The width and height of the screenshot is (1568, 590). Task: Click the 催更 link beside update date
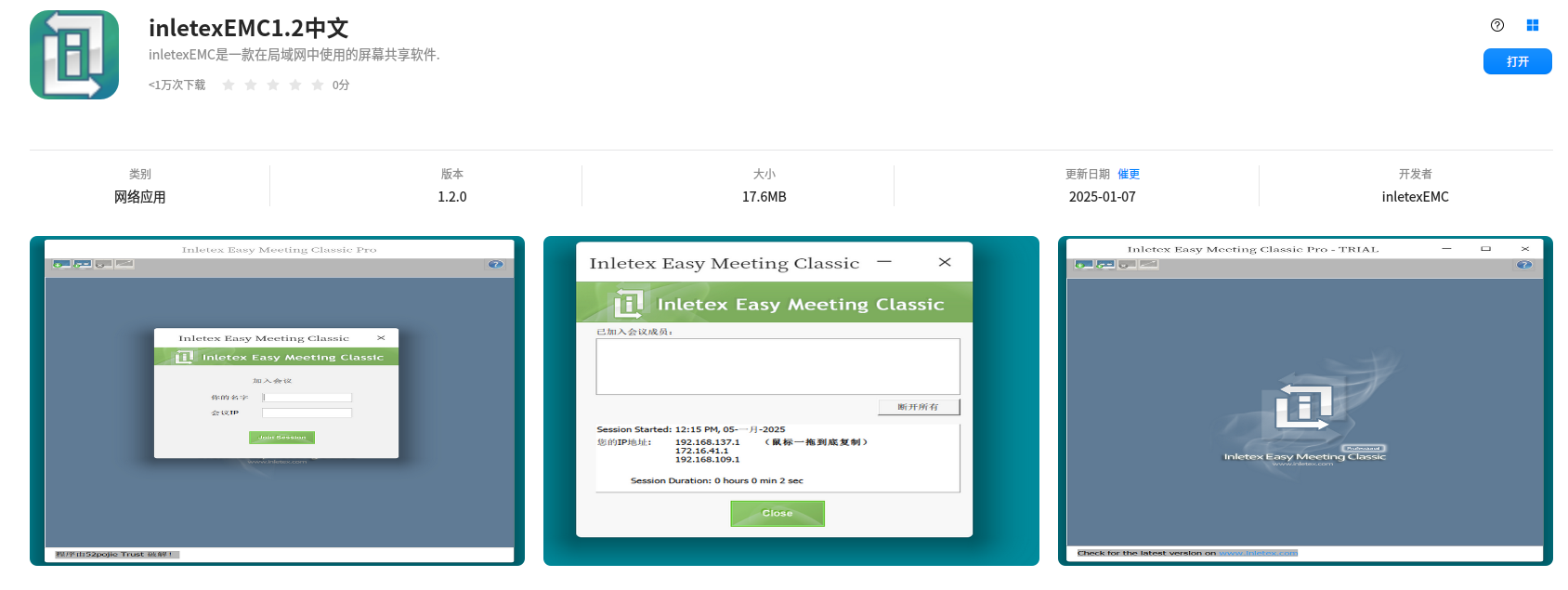tap(1129, 174)
